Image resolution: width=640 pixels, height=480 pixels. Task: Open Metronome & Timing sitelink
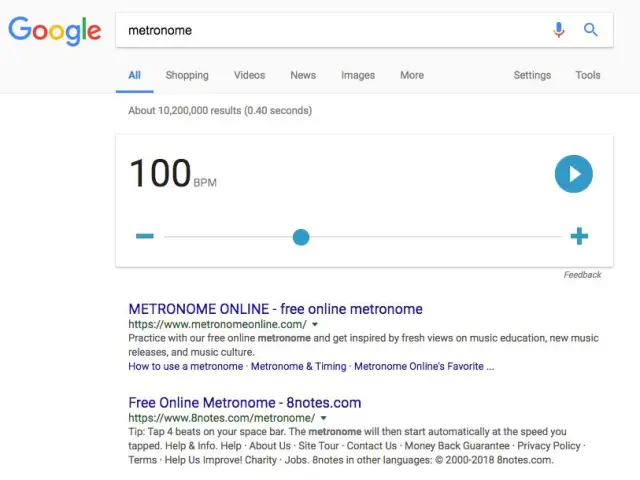click(298, 366)
